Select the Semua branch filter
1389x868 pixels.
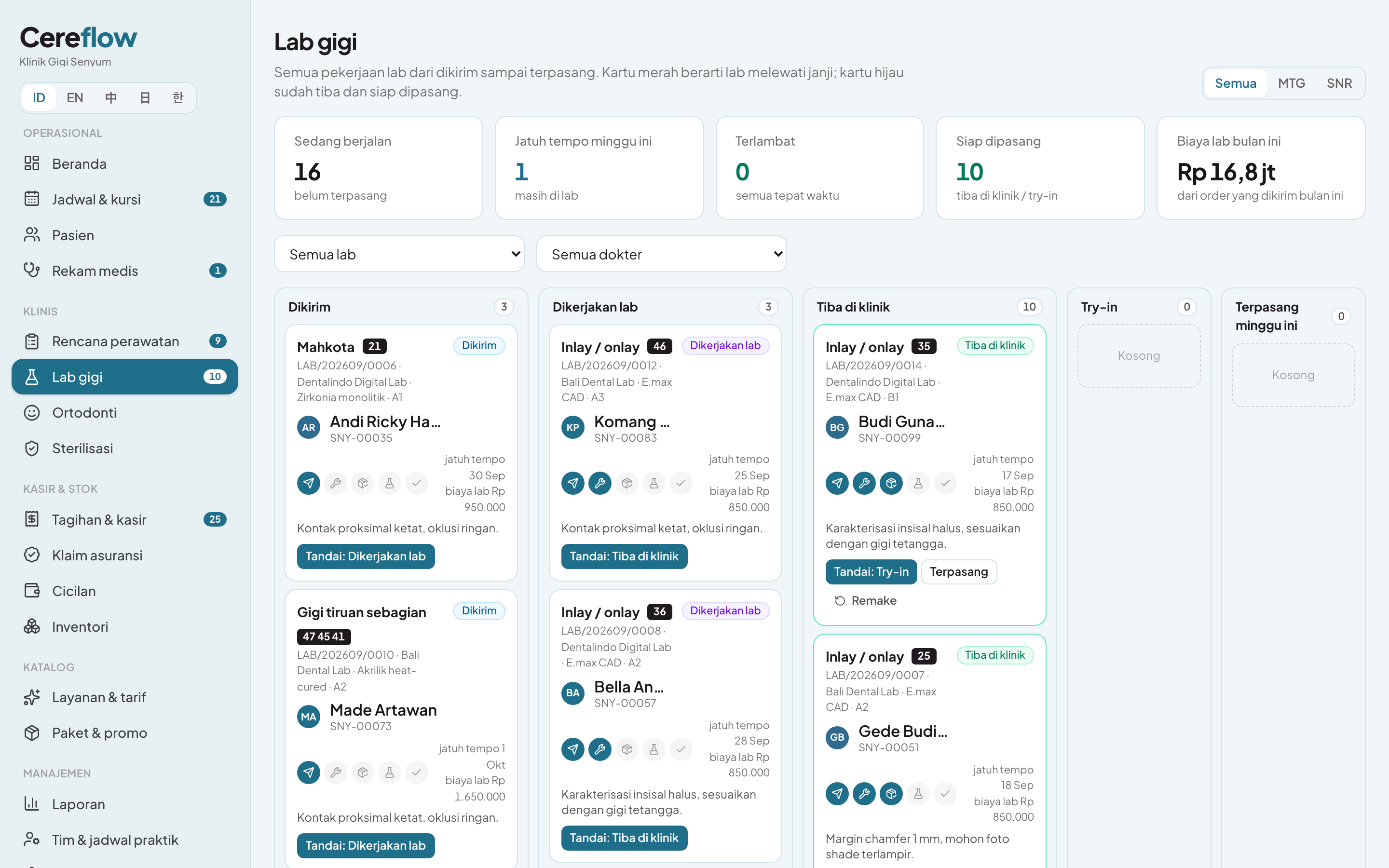[x=1235, y=83]
